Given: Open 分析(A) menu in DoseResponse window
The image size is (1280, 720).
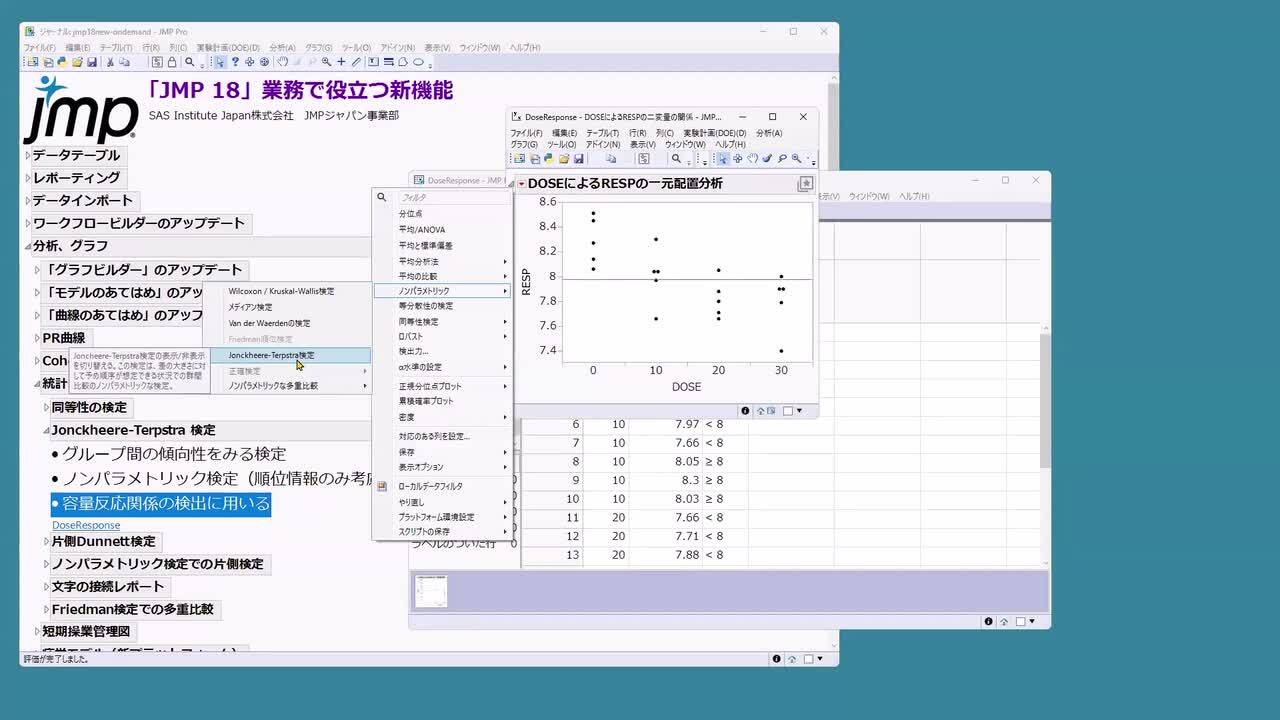Looking at the screenshot, I should coord(768,133).
